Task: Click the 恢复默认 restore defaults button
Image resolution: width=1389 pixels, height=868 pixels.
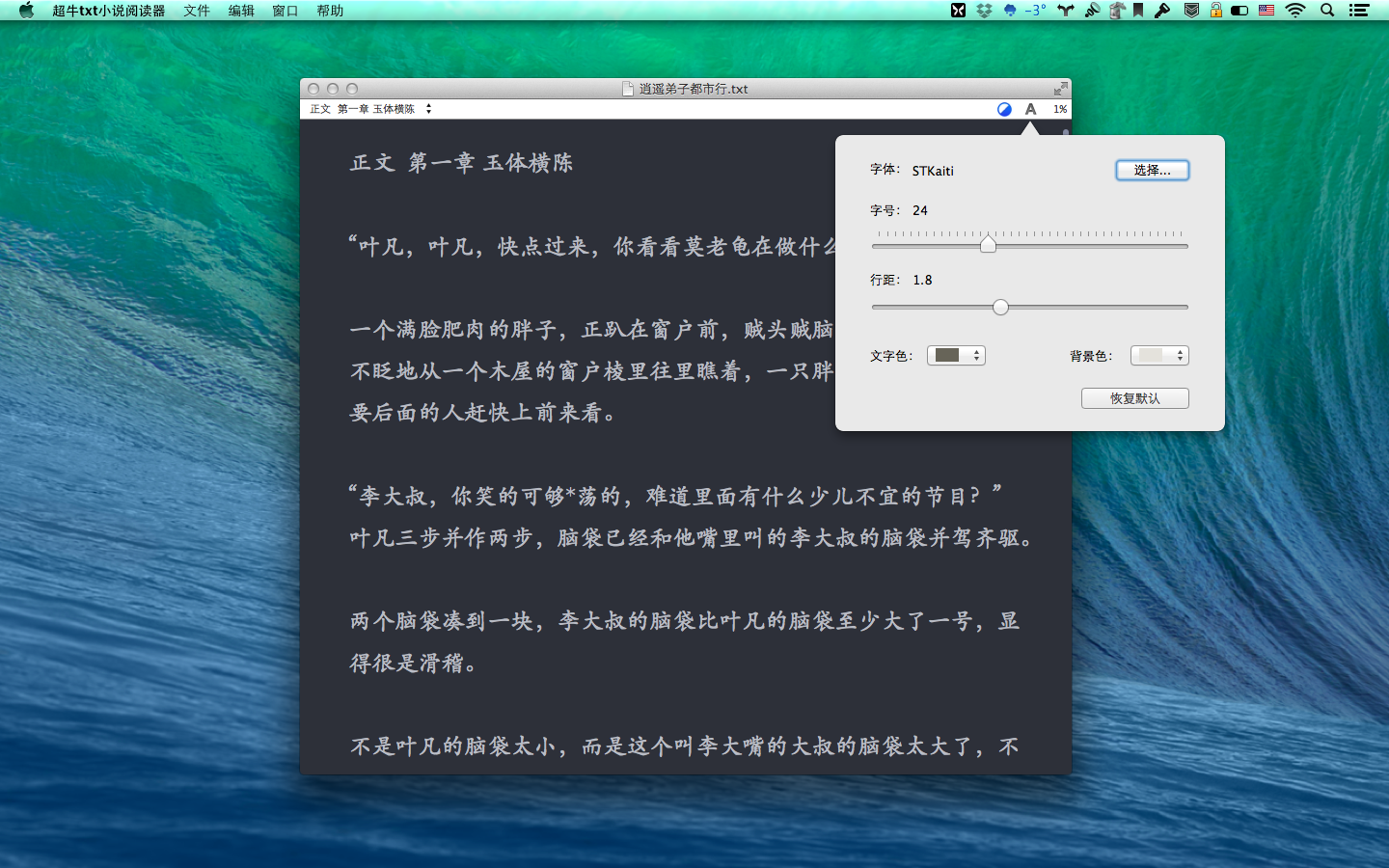Action: [1135, 398]
